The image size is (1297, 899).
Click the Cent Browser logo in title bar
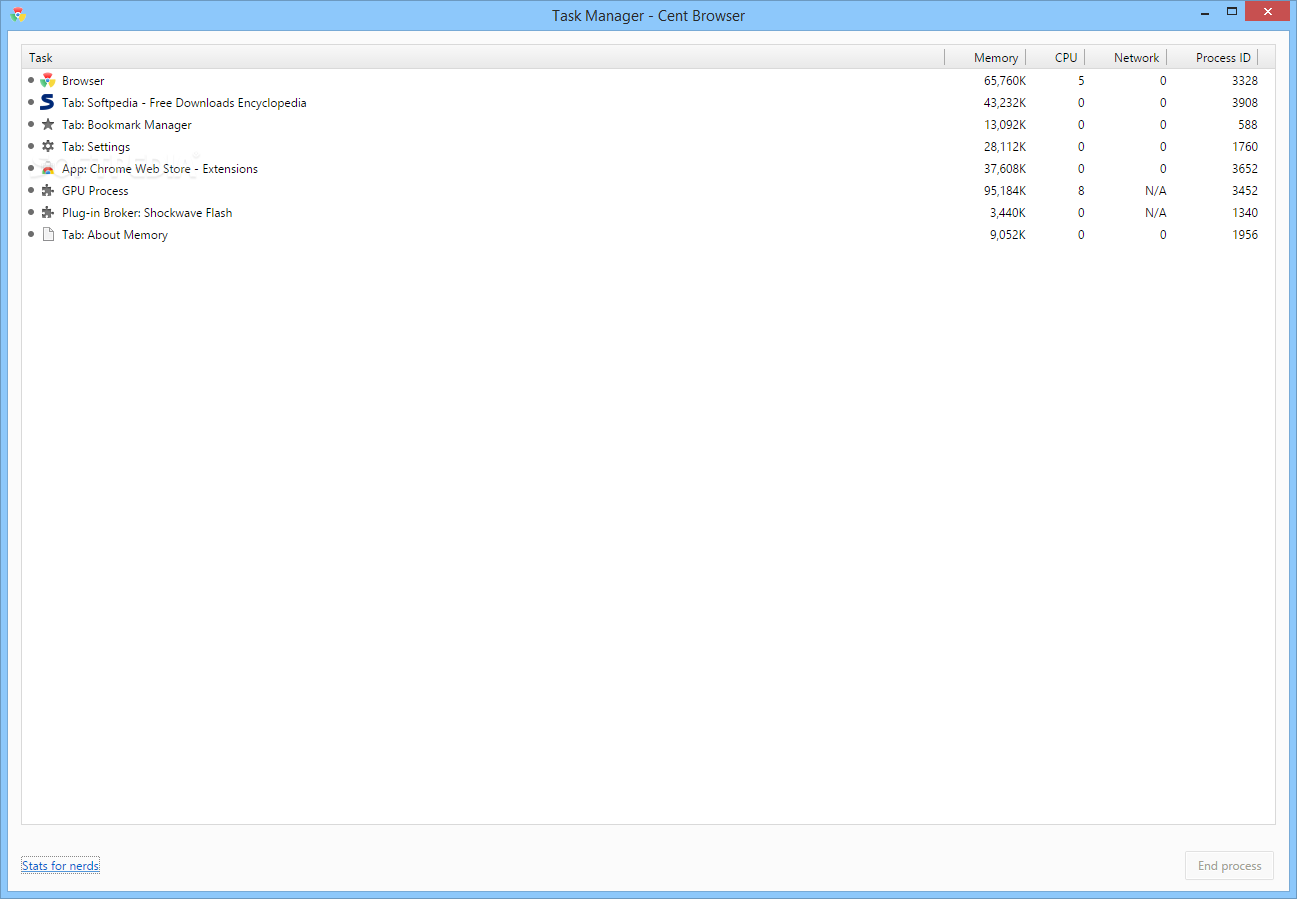coord(18,14)
